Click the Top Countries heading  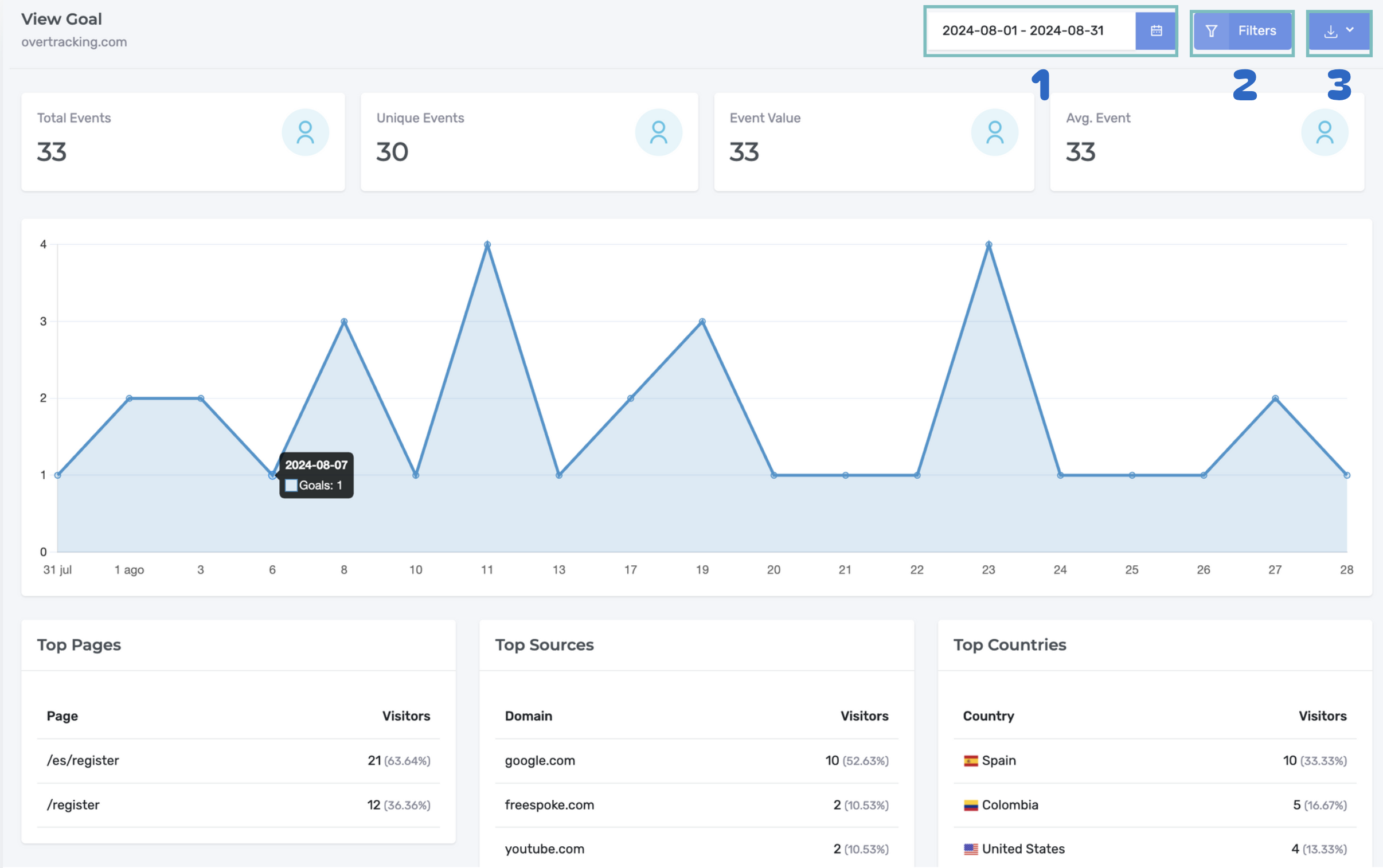(1010, 644)
